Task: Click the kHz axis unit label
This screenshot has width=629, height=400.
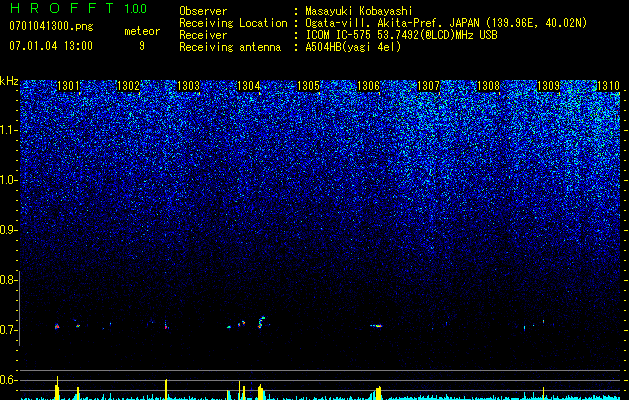Action: [x=9, y=81]
